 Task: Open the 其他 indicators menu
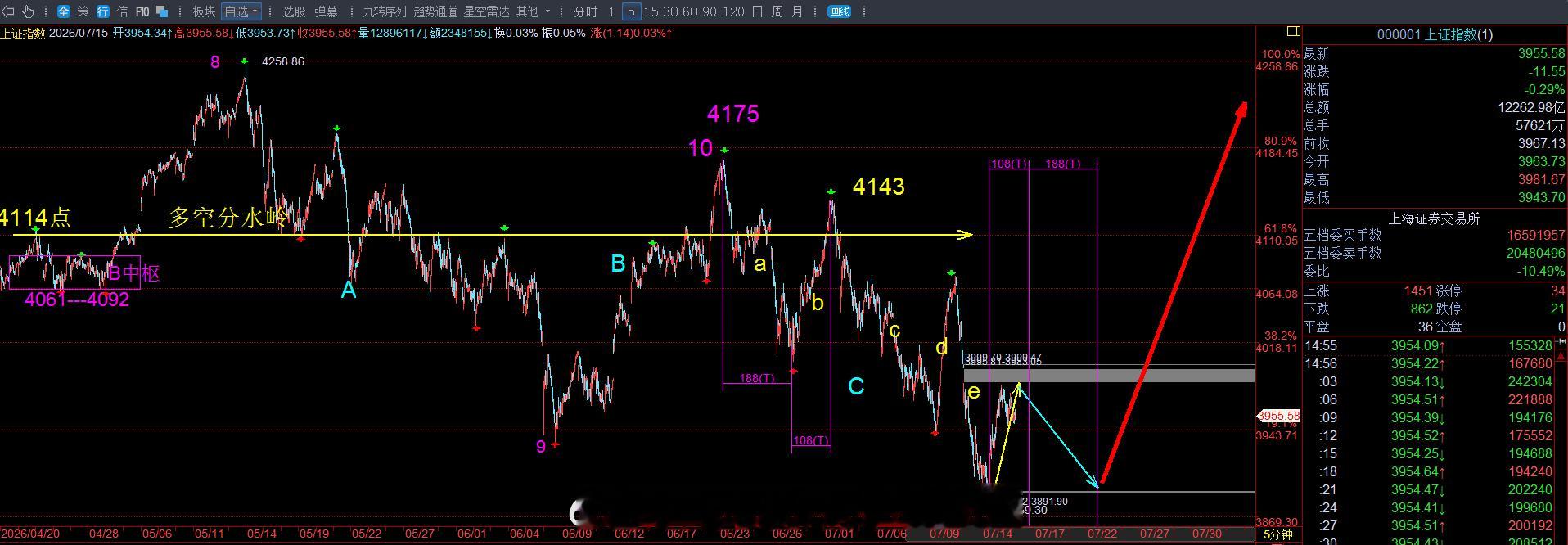click(527, 11)
